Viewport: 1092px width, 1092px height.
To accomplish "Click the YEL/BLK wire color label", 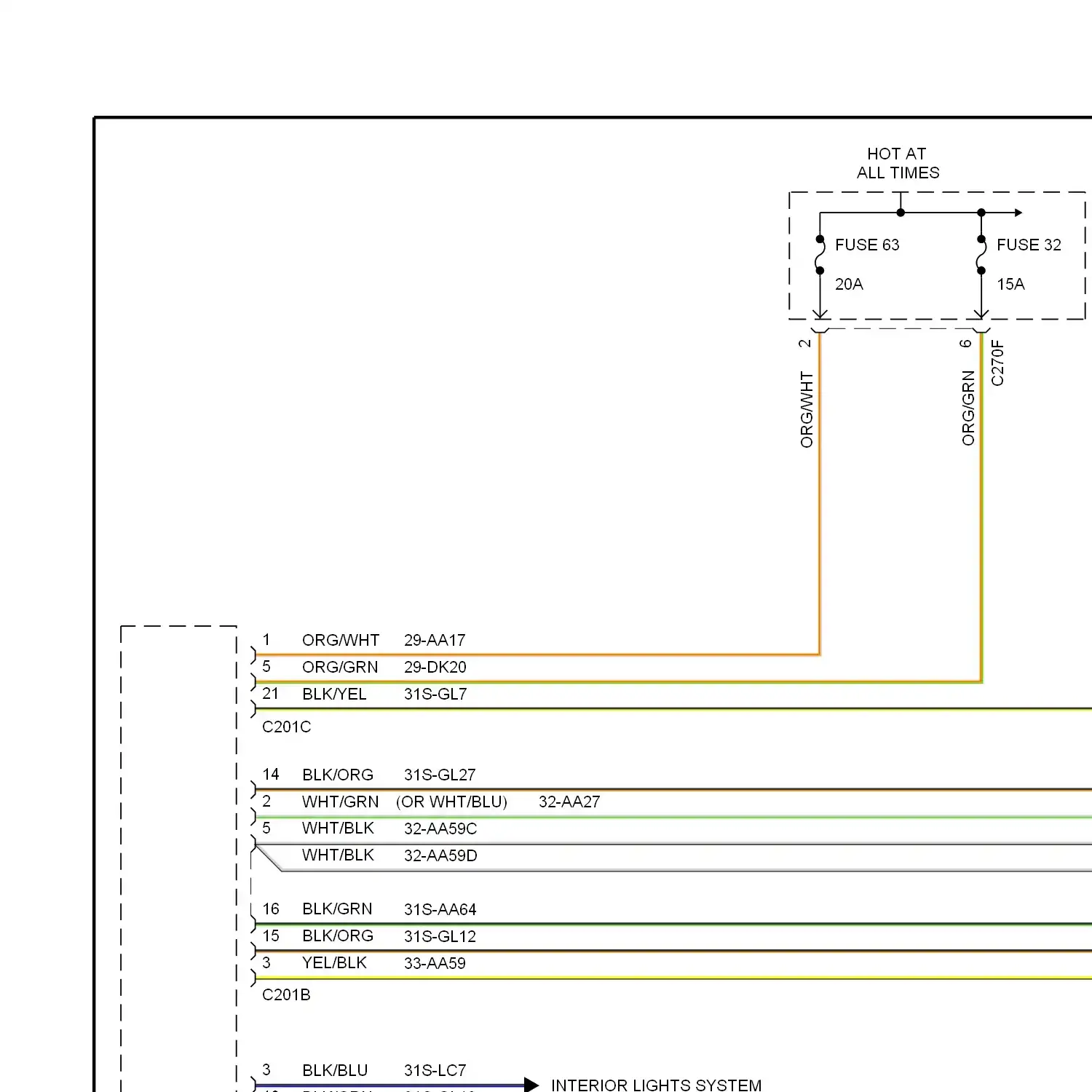I will coord(334,962).
